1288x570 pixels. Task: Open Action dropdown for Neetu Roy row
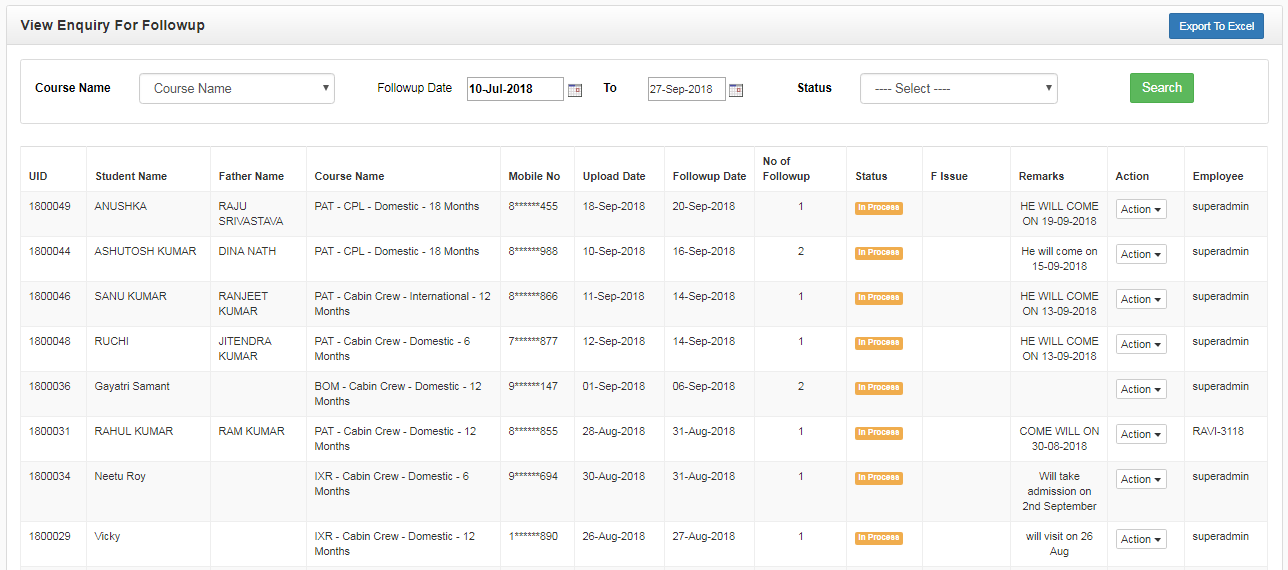(1141, 479)
